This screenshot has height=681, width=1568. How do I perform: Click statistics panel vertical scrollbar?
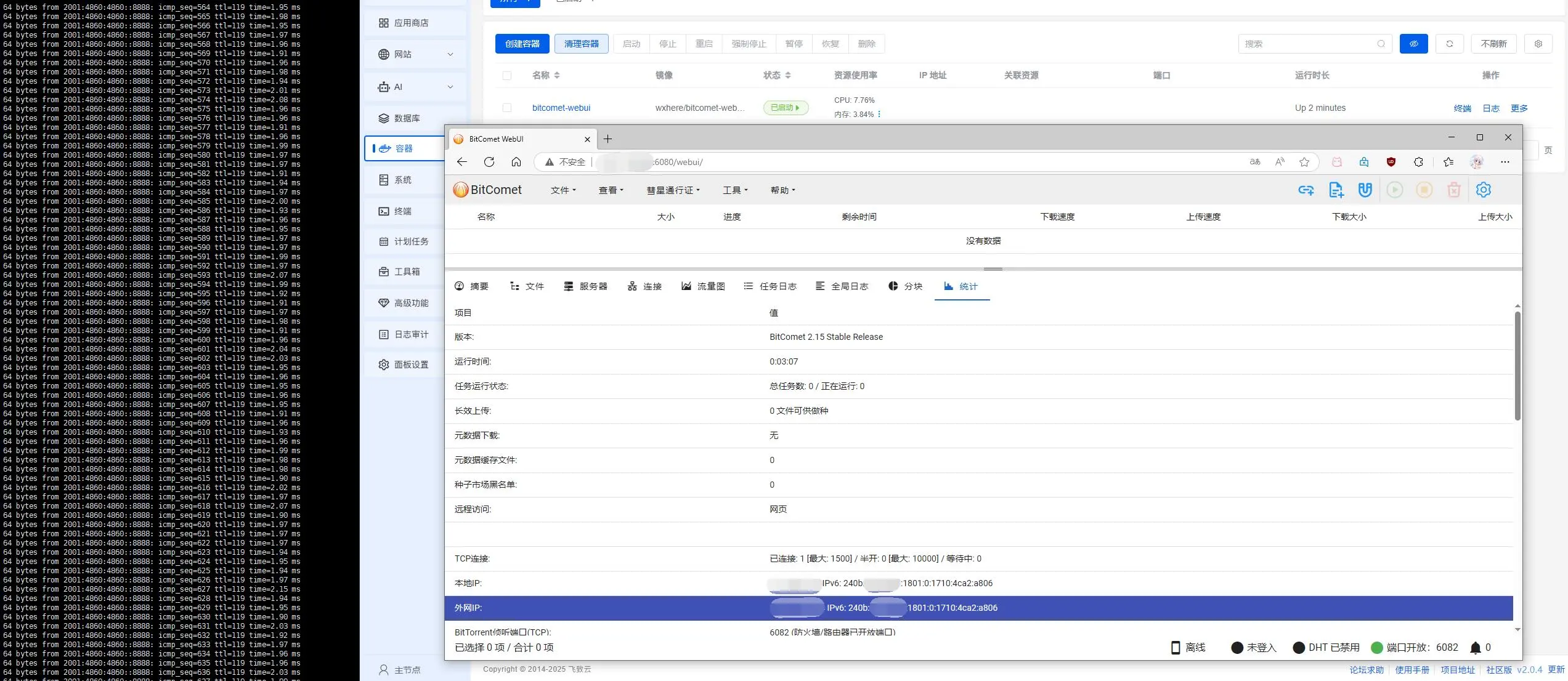pos(1517,367)
